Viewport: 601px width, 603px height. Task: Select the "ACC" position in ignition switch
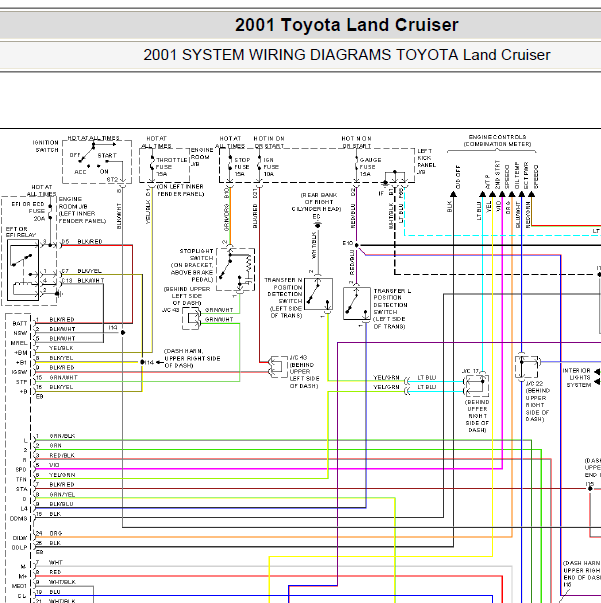coord(80,172)
